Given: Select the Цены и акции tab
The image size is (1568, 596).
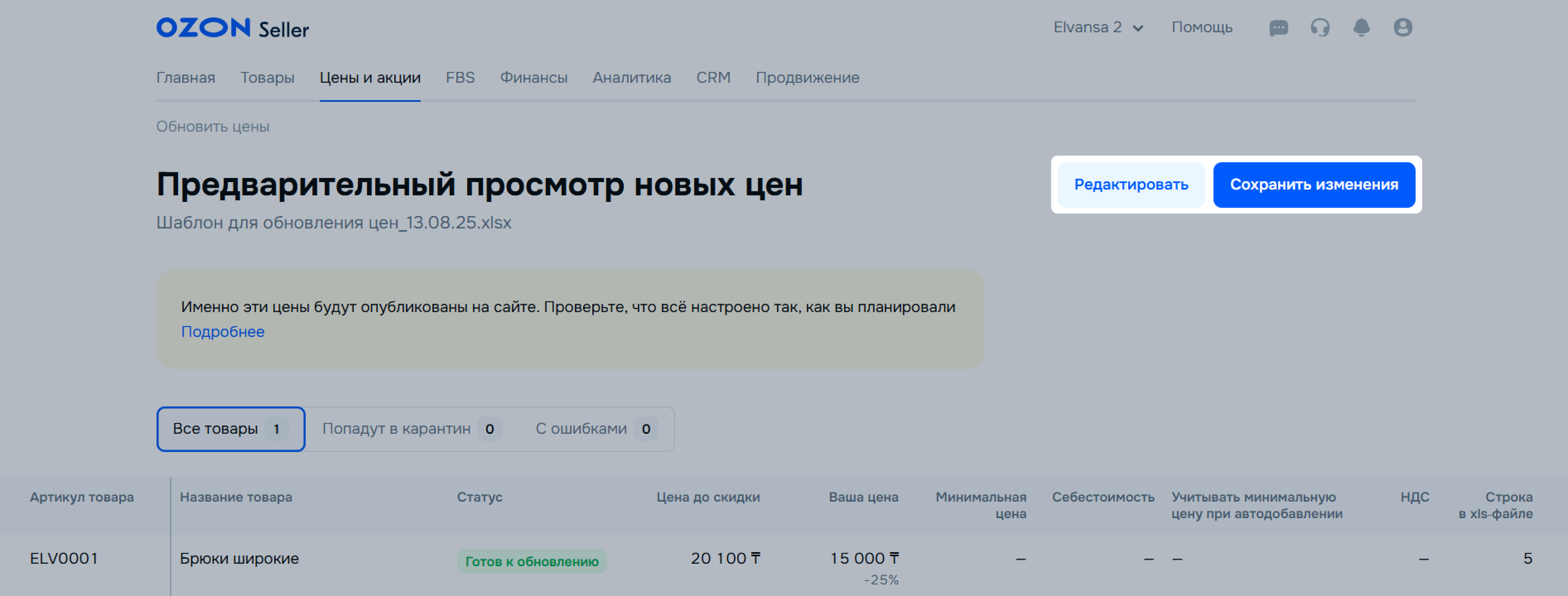Looking at the screenshot, I should point(370,78).
